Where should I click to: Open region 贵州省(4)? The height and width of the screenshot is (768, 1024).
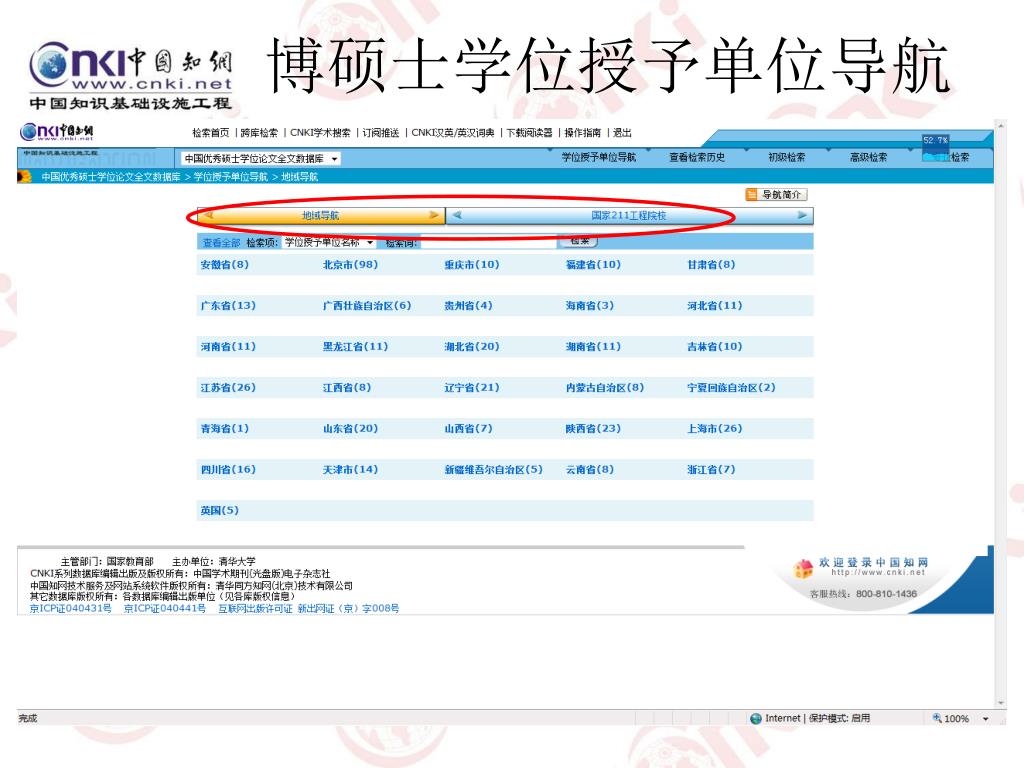click(468, 306)
